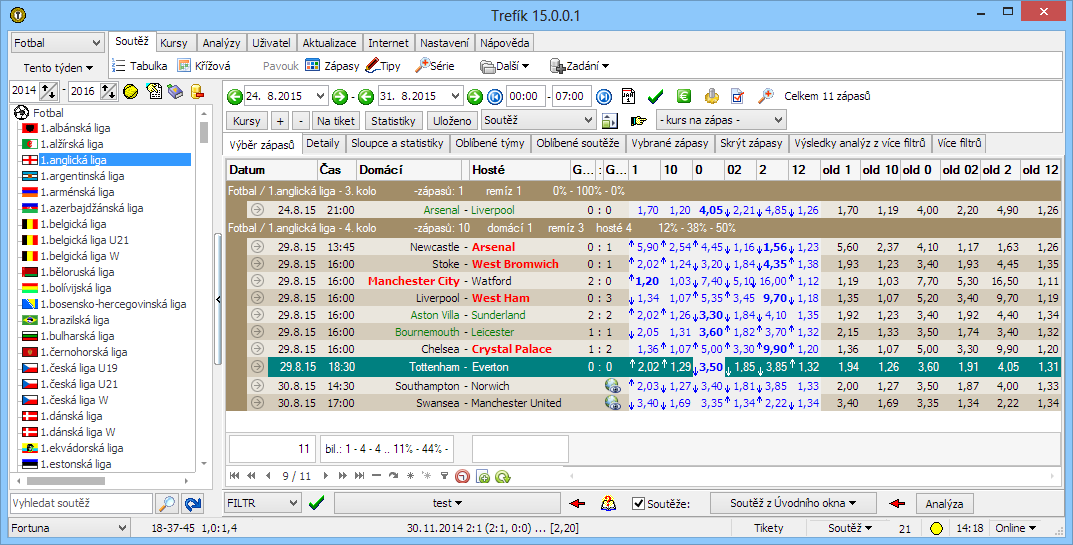Viewport: 1073px width, 545px height.
Task: Click the green back arrow left of 24. 8.2015
Action: coord(235,97)
